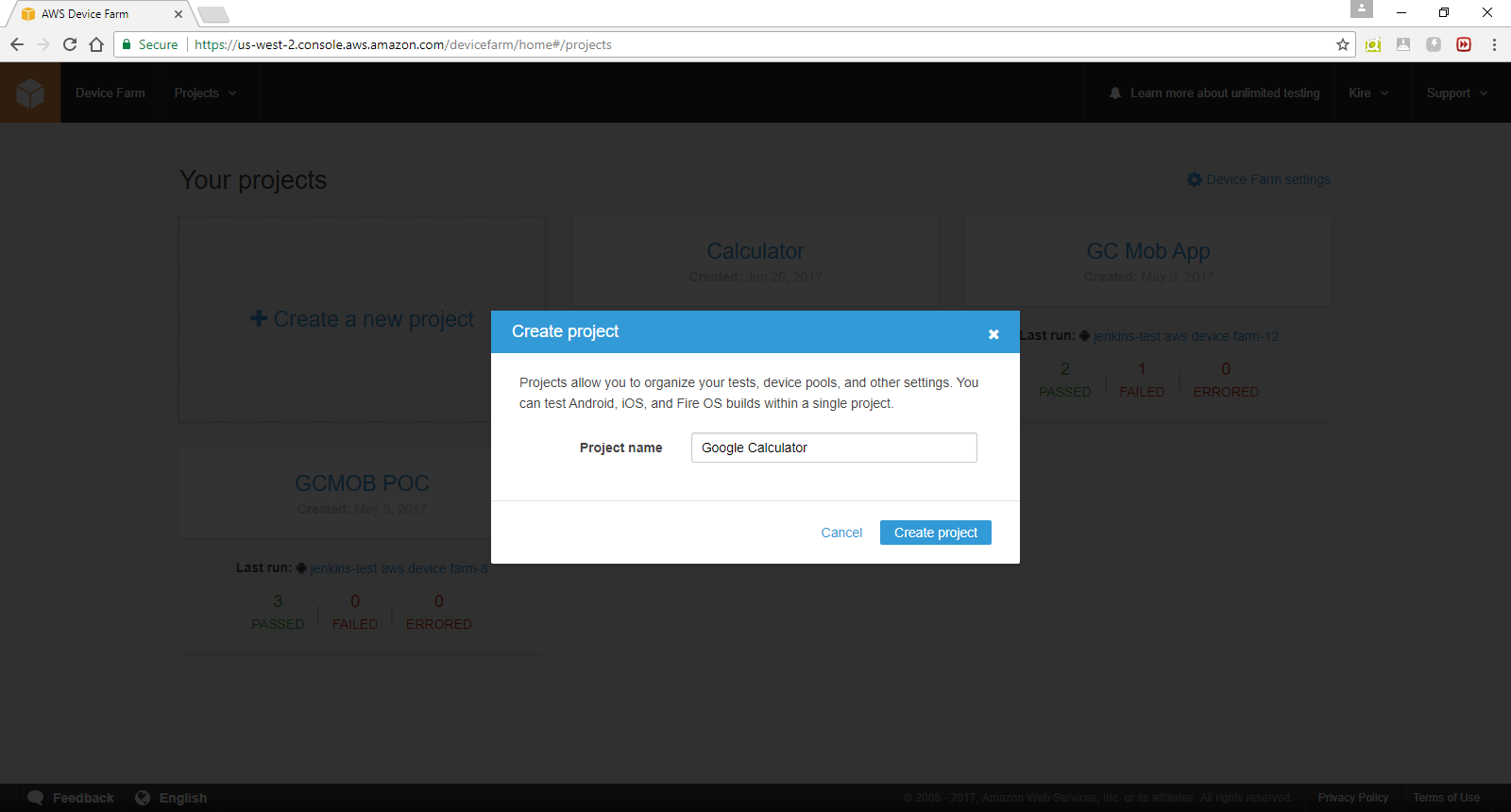Click the green camera extension icon

pos(1373,44)
